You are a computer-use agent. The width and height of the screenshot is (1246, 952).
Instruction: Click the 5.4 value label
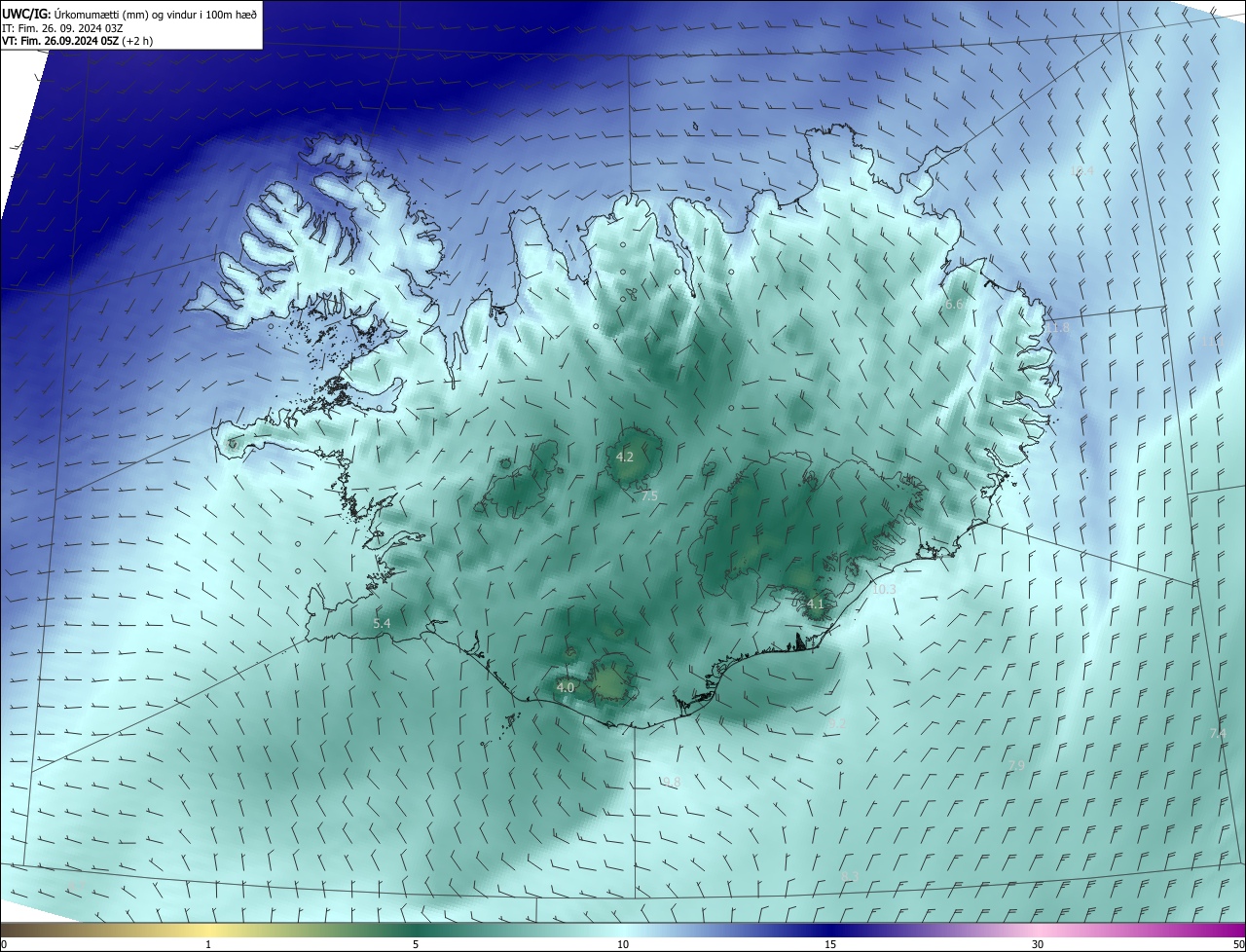[382, 623]
